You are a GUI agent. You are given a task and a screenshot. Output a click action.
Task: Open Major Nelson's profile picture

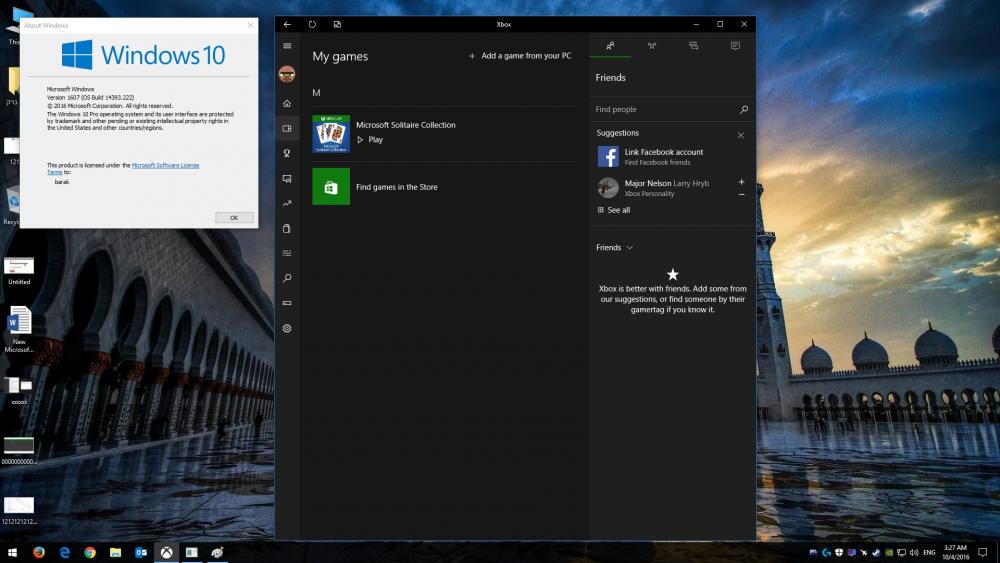(x=608, y=188)
